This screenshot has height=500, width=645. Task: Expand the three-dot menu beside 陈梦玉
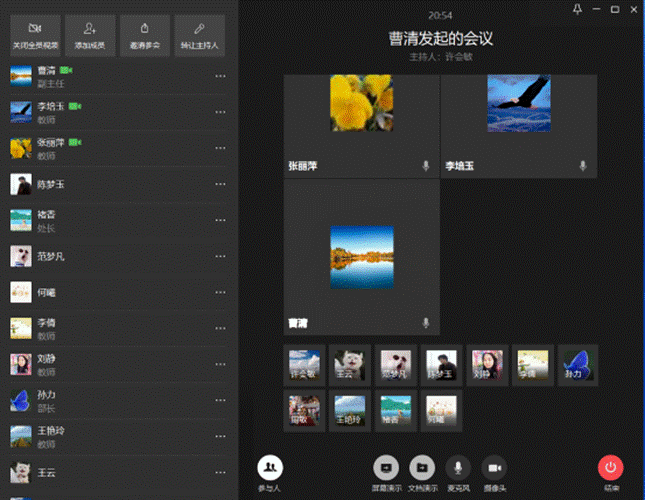220,185
